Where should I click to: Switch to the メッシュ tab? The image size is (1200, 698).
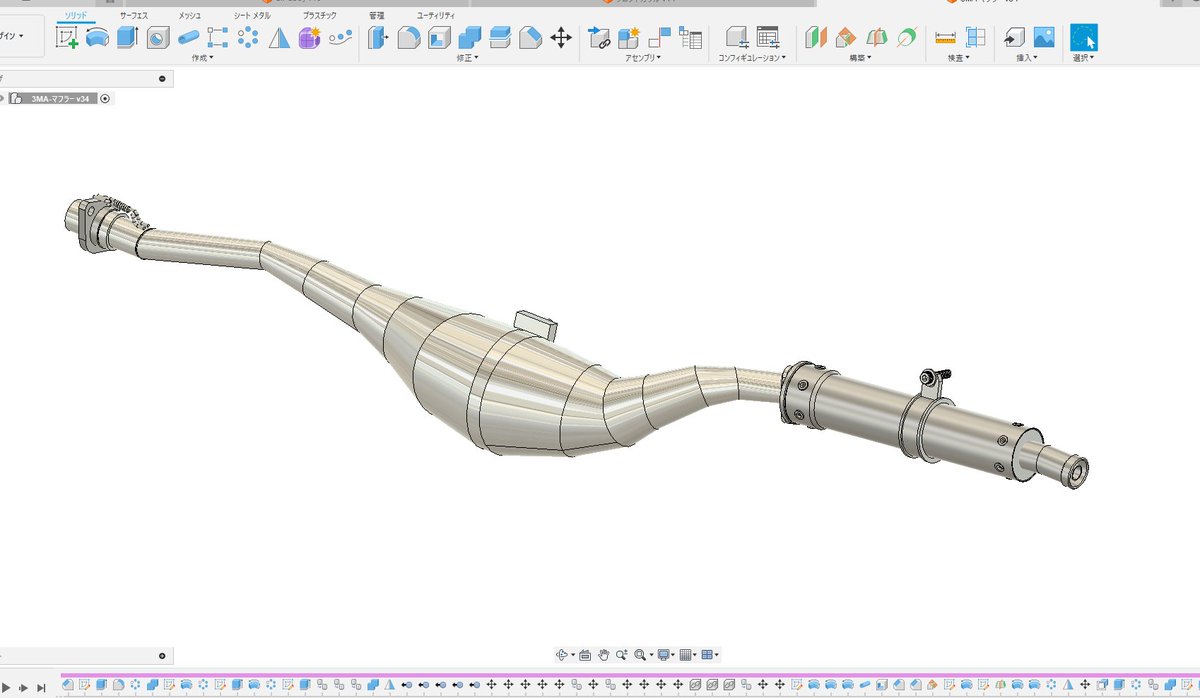[190, 16]
